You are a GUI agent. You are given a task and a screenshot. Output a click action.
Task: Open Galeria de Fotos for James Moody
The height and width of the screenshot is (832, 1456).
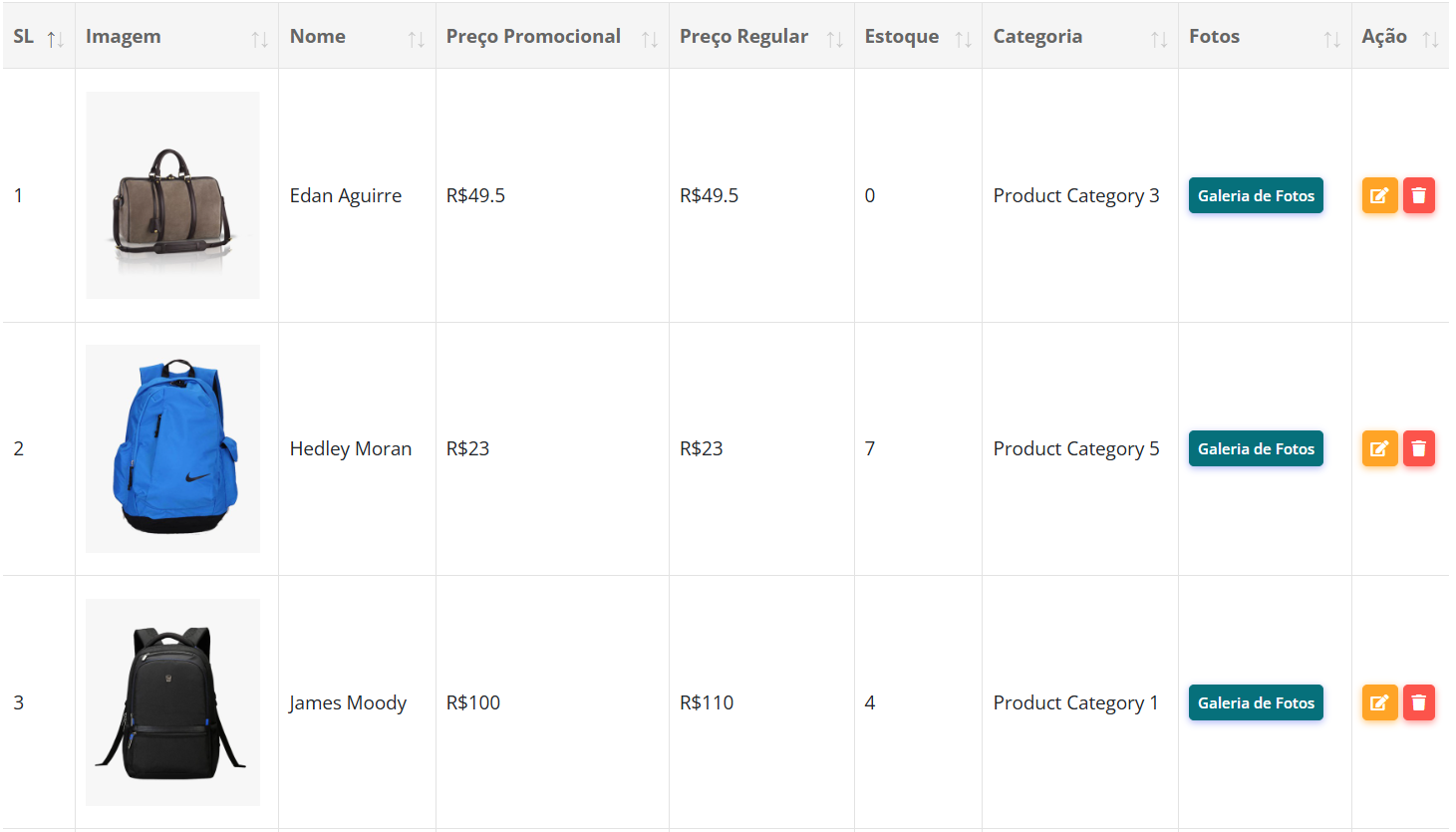(x=1256, y=702)
